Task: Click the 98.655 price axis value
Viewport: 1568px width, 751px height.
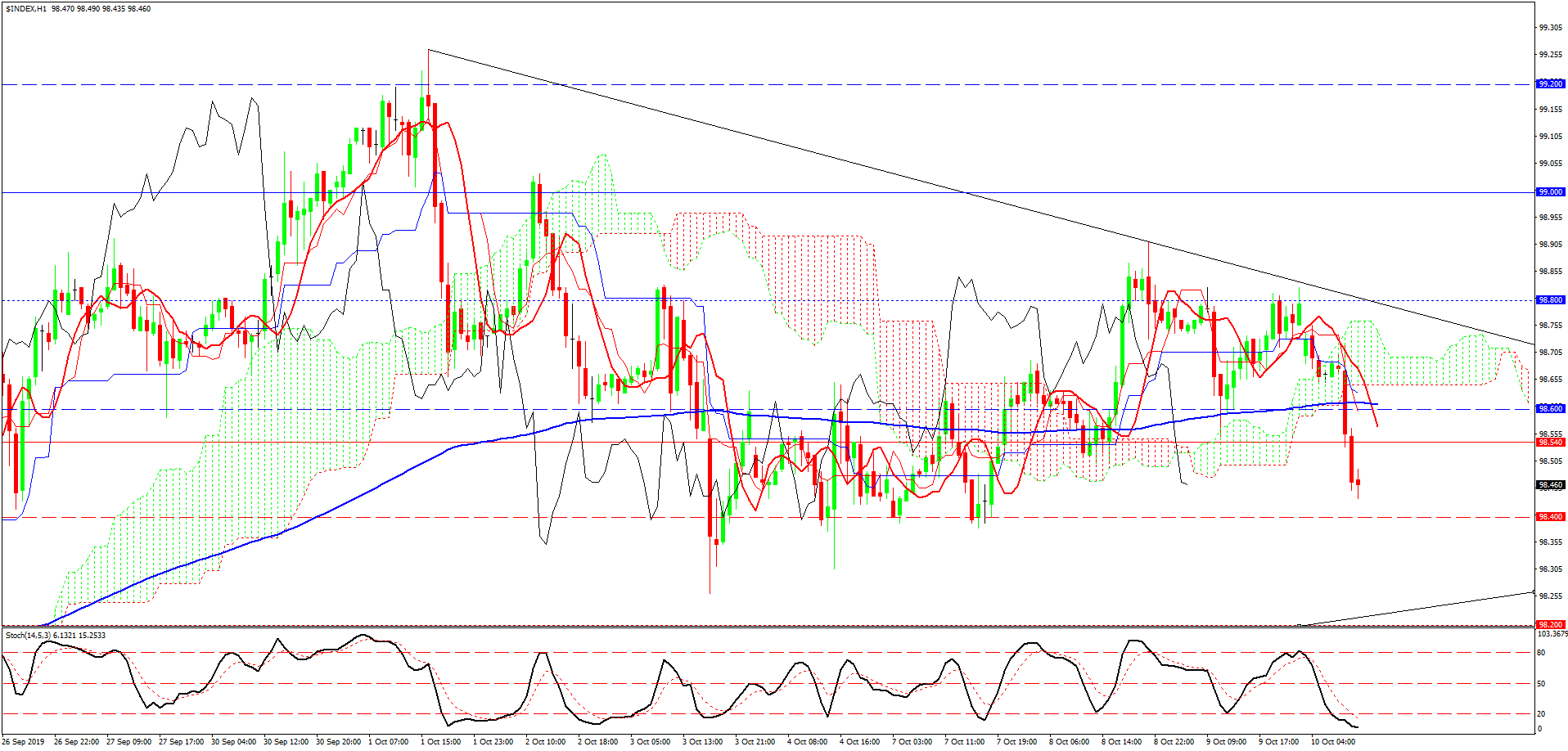Action: [x=1551, y=379]
